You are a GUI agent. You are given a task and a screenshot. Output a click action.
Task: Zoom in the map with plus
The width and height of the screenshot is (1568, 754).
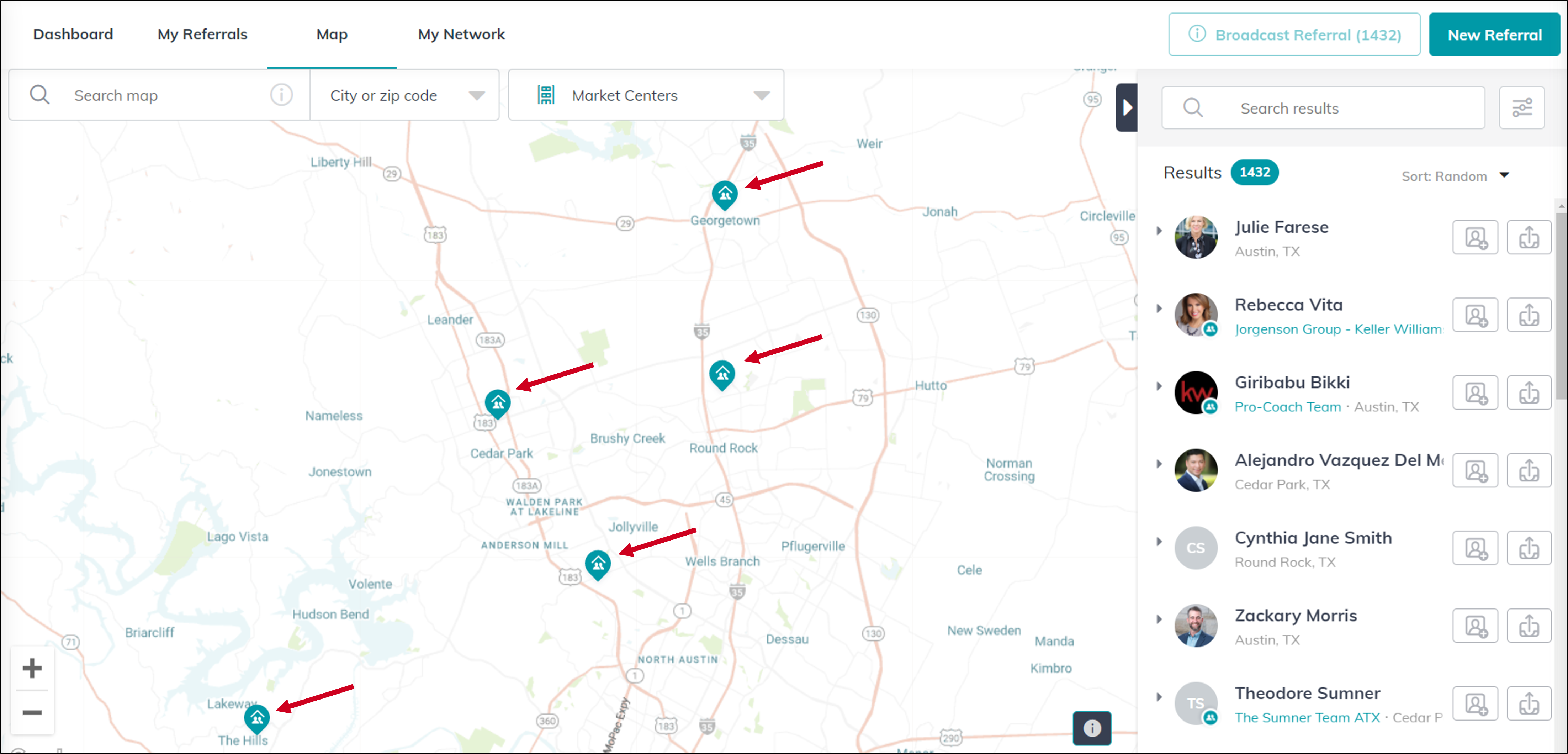[x=32, y=668]
